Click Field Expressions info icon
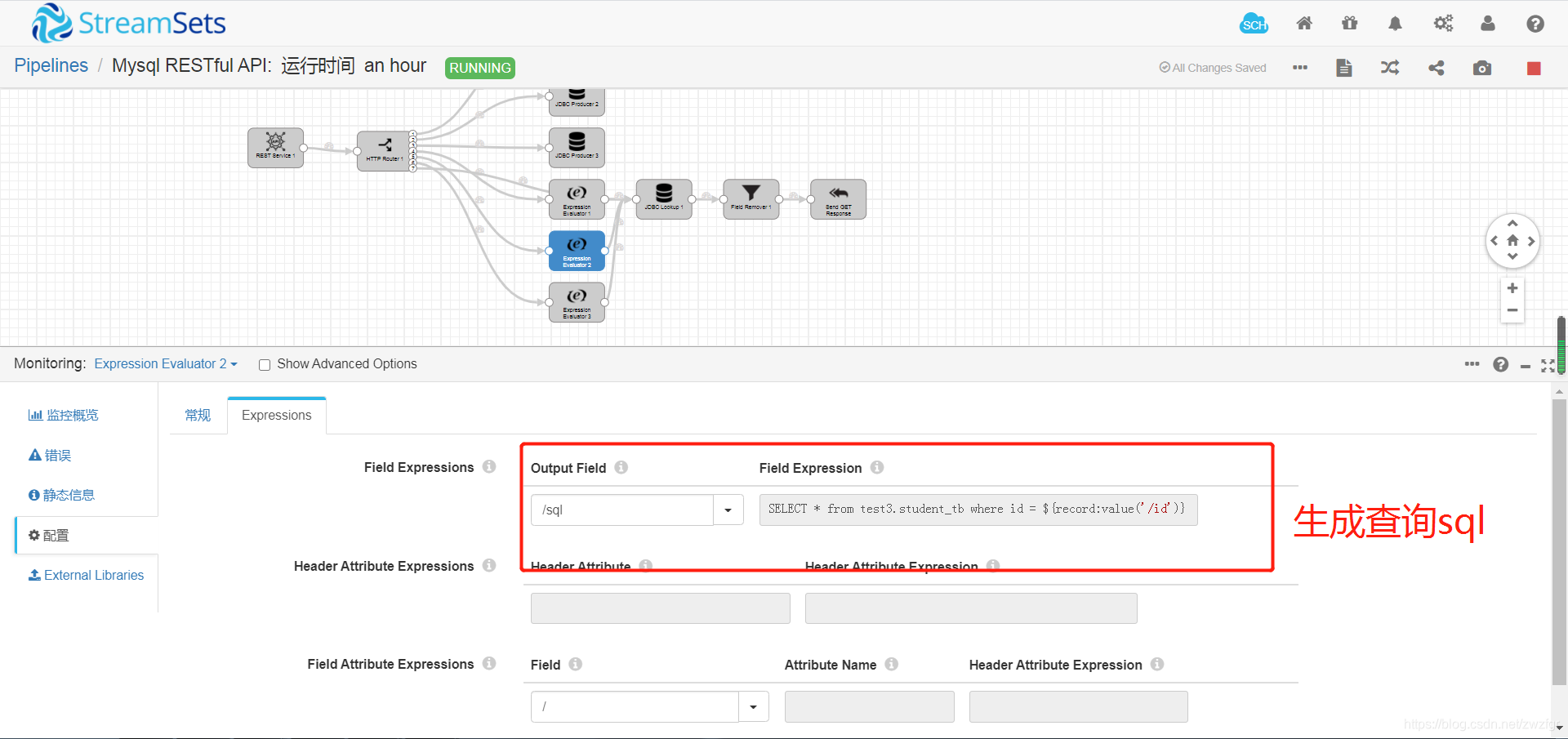 489,466
